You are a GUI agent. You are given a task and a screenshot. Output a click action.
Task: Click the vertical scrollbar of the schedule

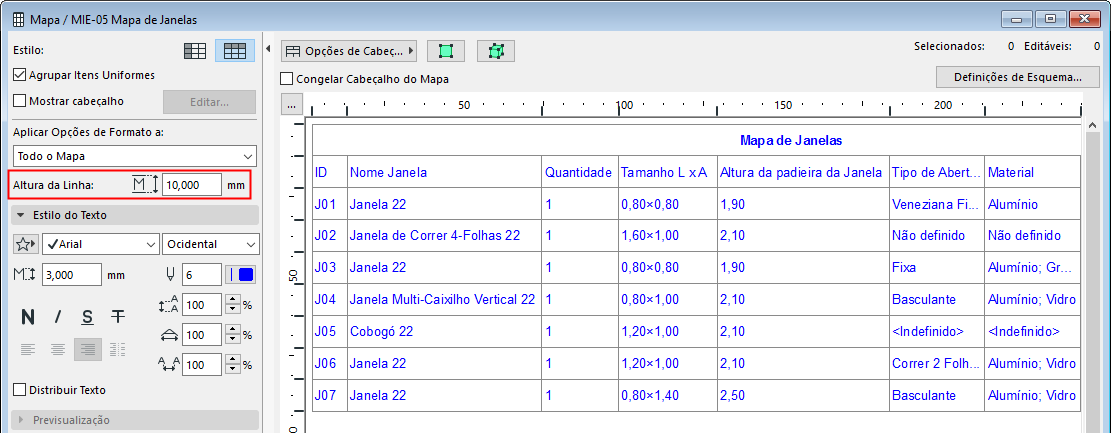pyautogui.click(x=1093, y=276)
